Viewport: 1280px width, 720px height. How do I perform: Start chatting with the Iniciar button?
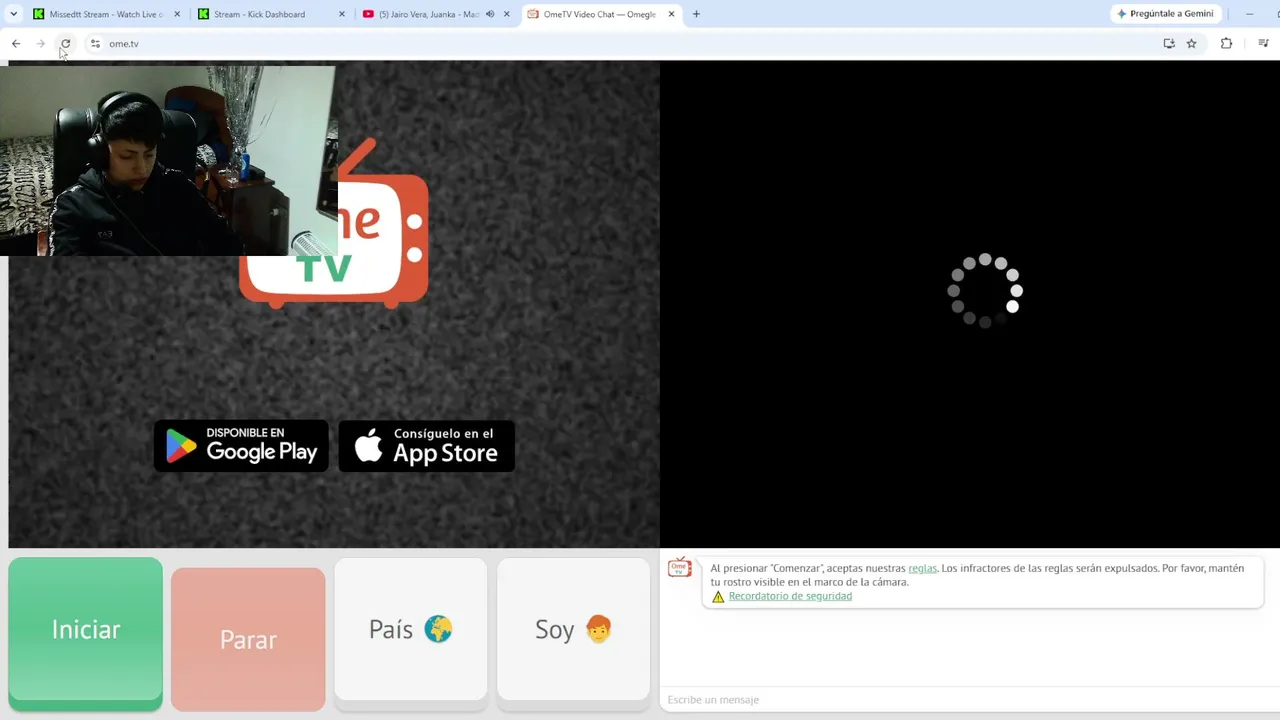pyautogui.click(x=85, y=633)
